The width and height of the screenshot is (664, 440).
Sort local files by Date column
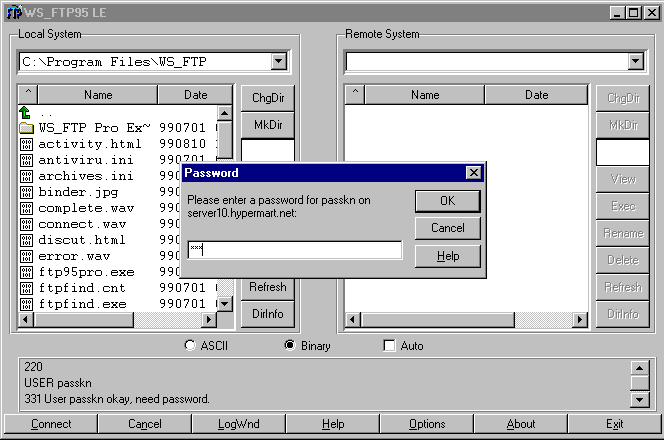tap(195, 94)
